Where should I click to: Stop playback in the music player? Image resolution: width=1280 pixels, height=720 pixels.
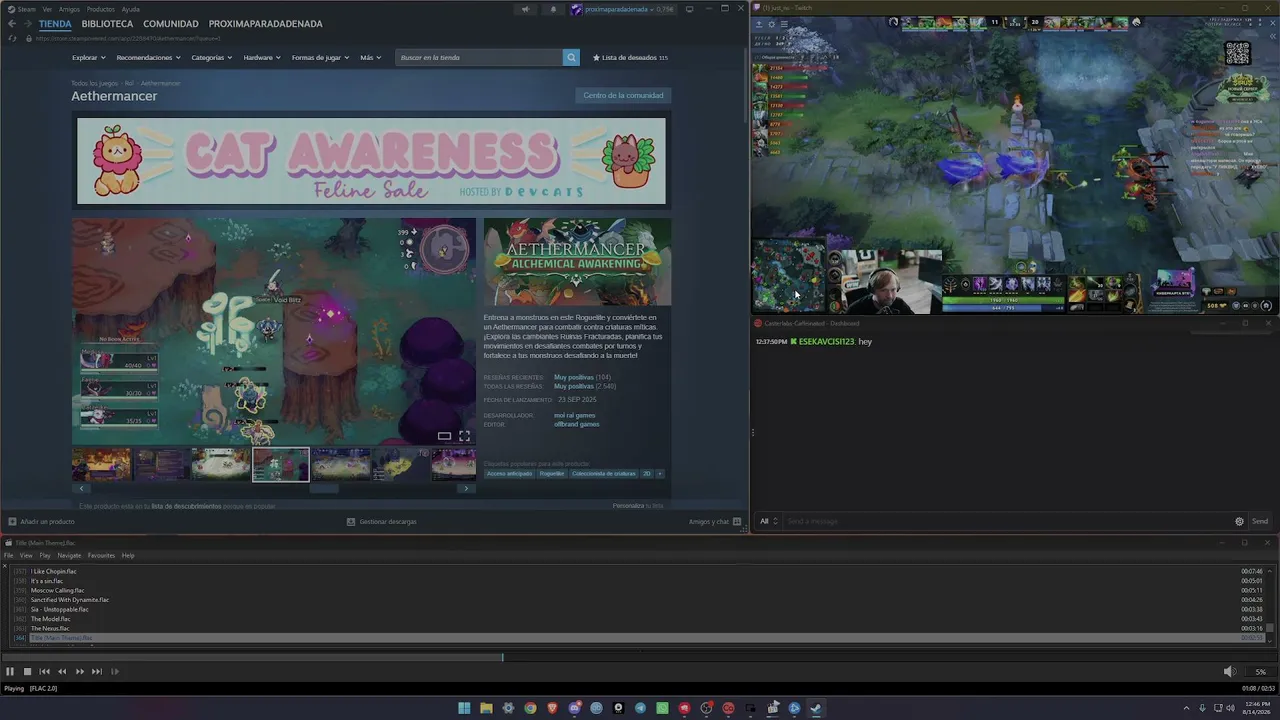tap(28, 672)
